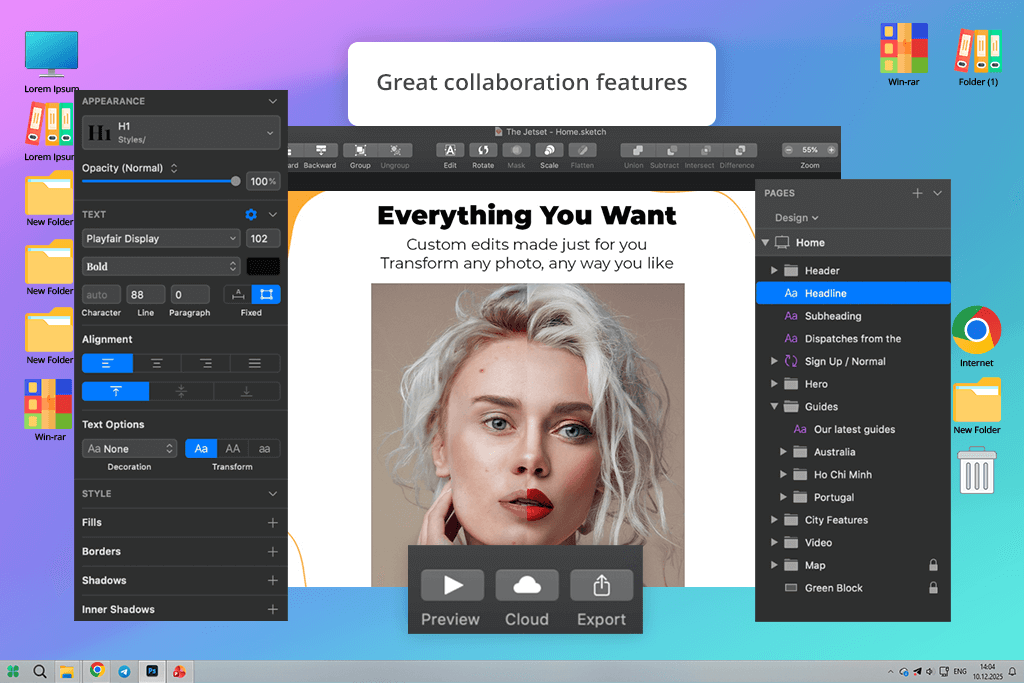Select the Edit tool in toolbar
Image resolution: width=1024 pixels, height=683 pixels.
coord(450,150)
